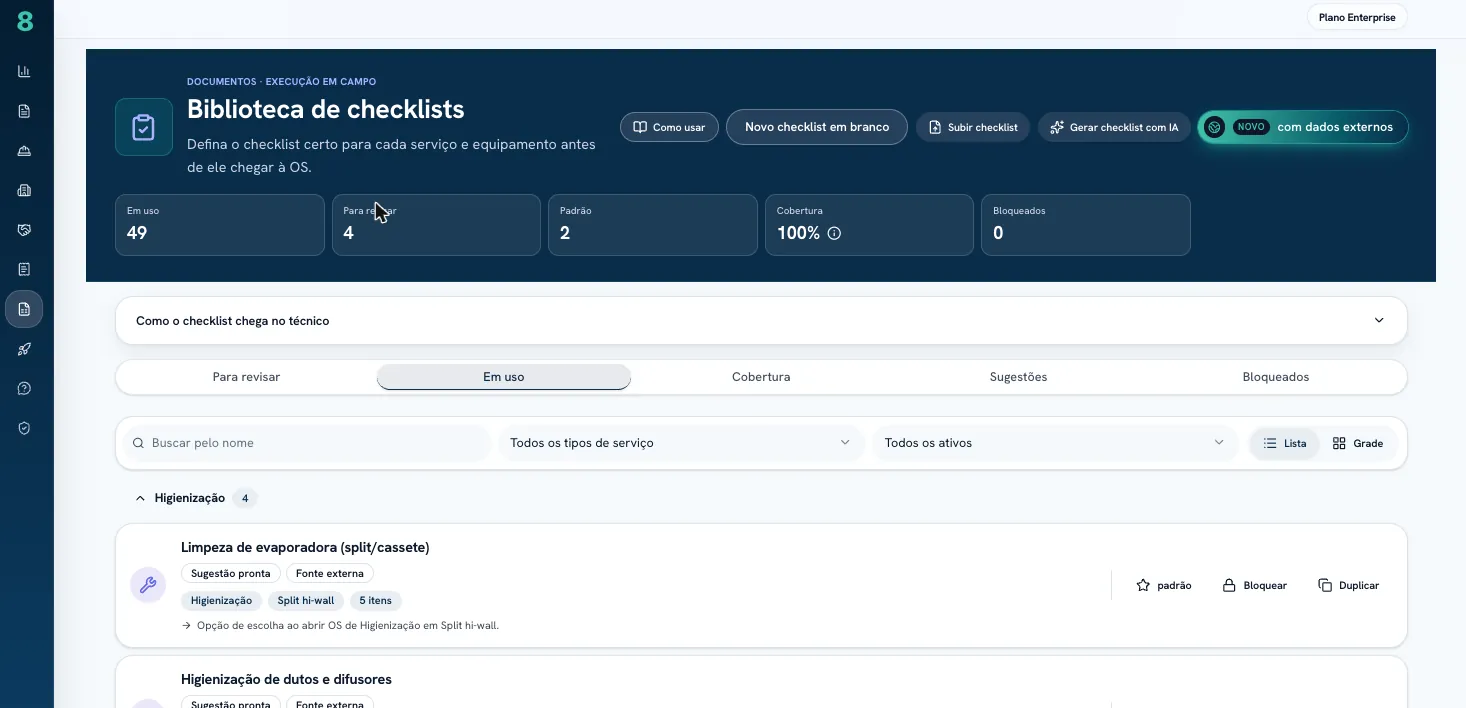The width and height of the screenshot is (1466, 708).
Task: Open the help question mark sidebar icon
Action: pyautogui.click(x=24, y=388)
